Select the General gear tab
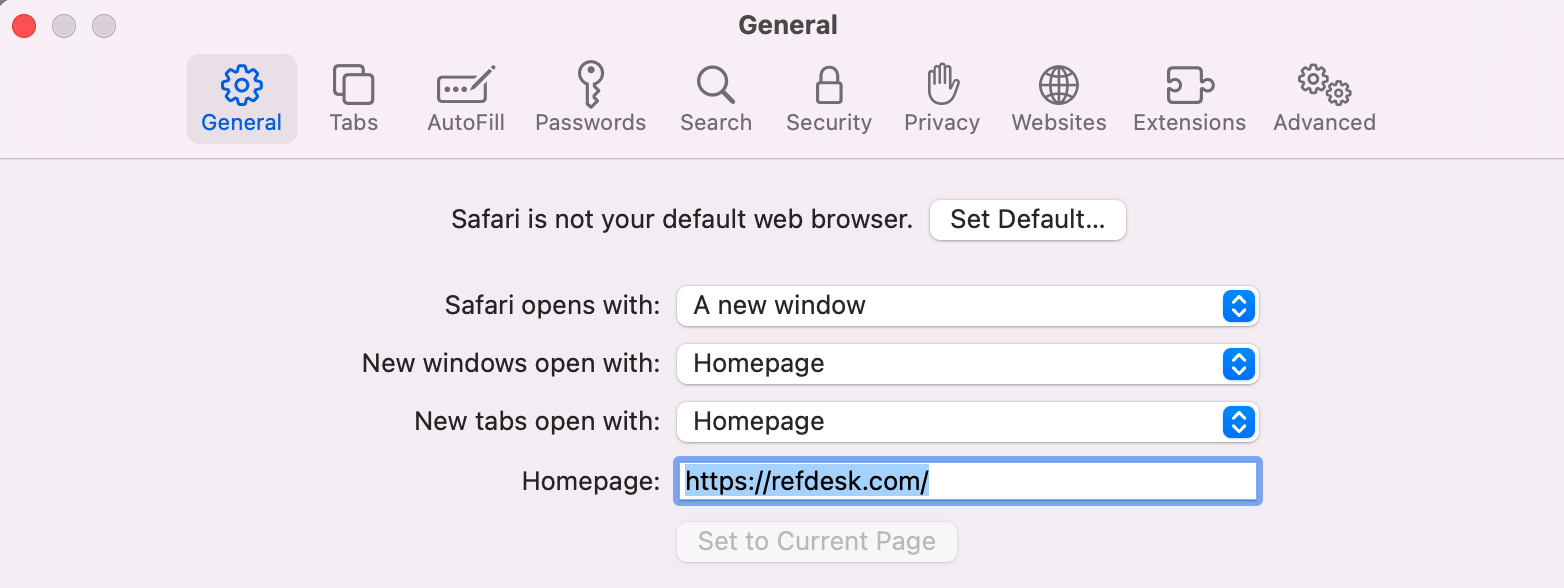 pyautogui.click(x=242, y=99)
